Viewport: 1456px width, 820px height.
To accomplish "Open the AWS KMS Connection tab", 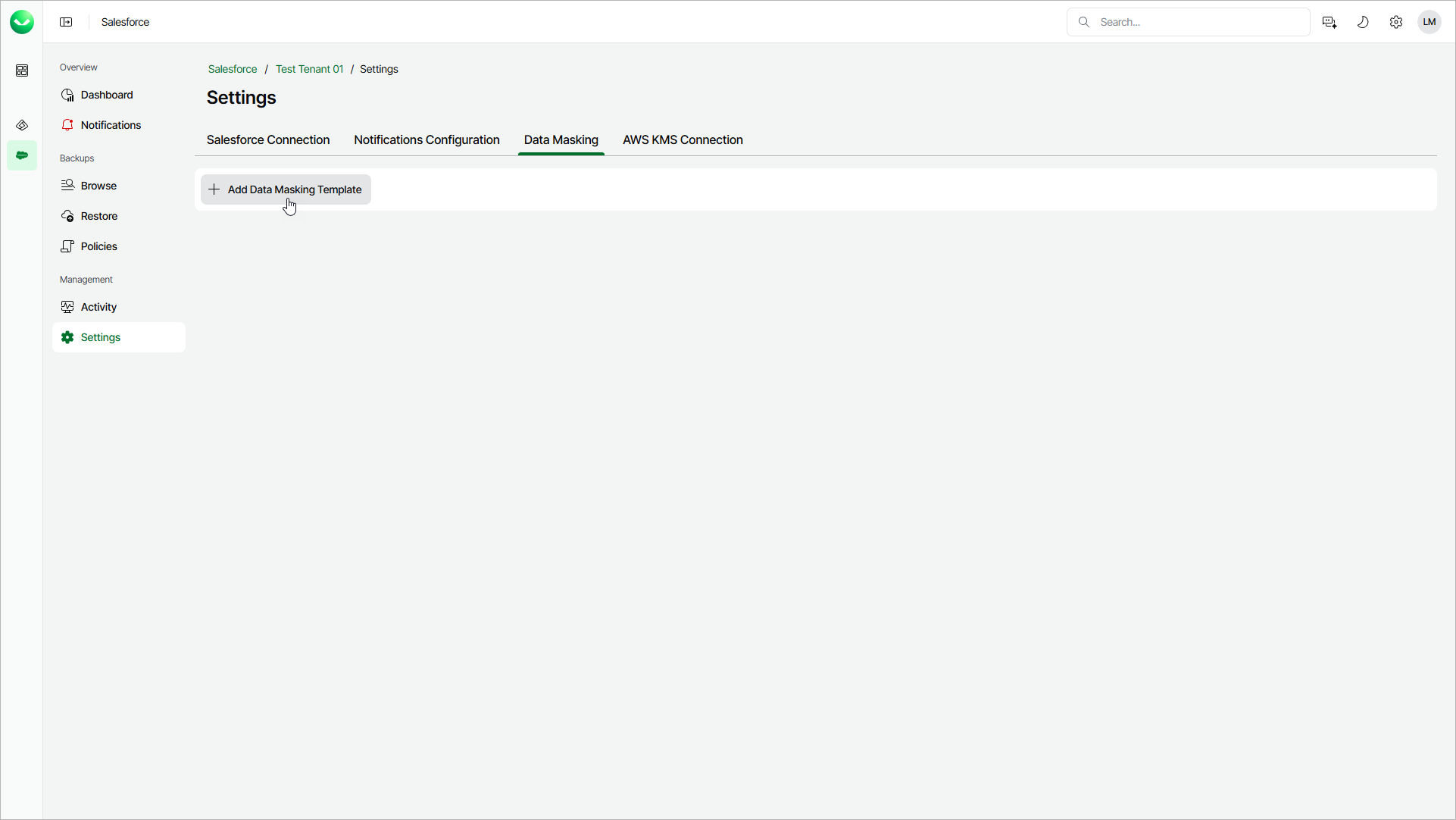I will (683, 140).
